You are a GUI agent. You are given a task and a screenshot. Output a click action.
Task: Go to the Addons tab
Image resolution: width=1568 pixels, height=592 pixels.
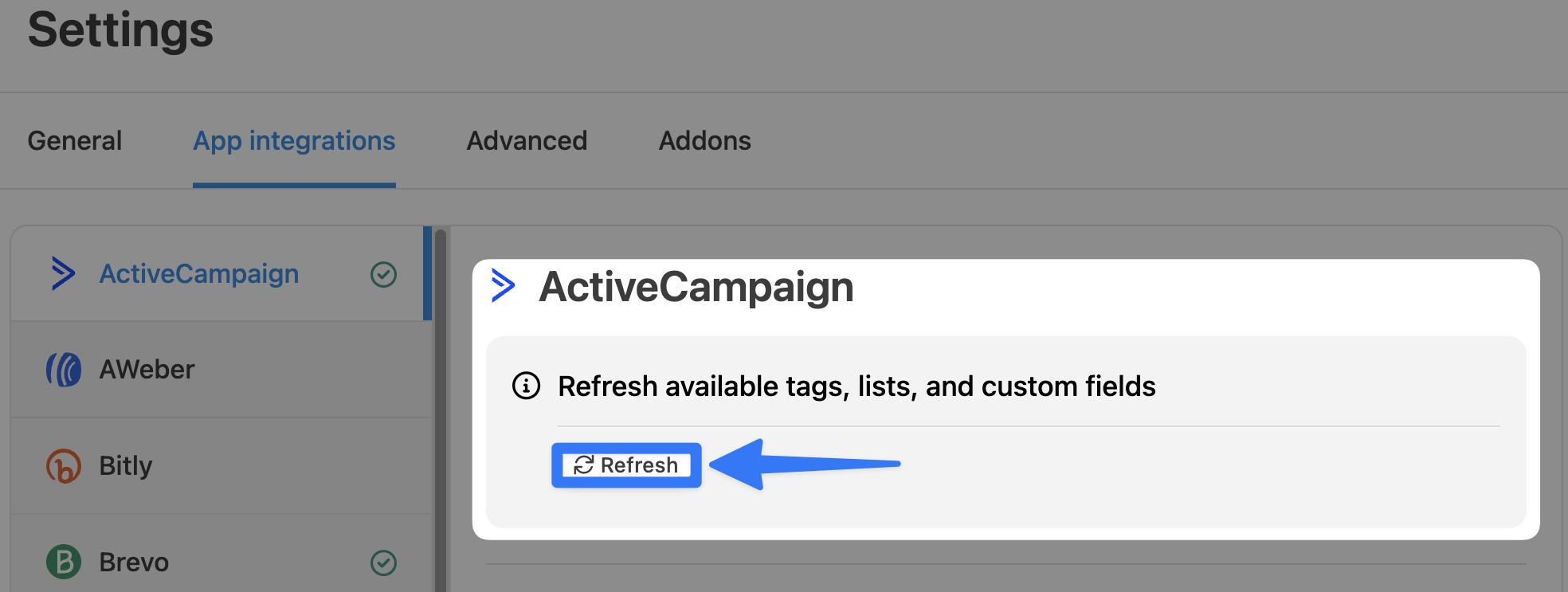704,141
